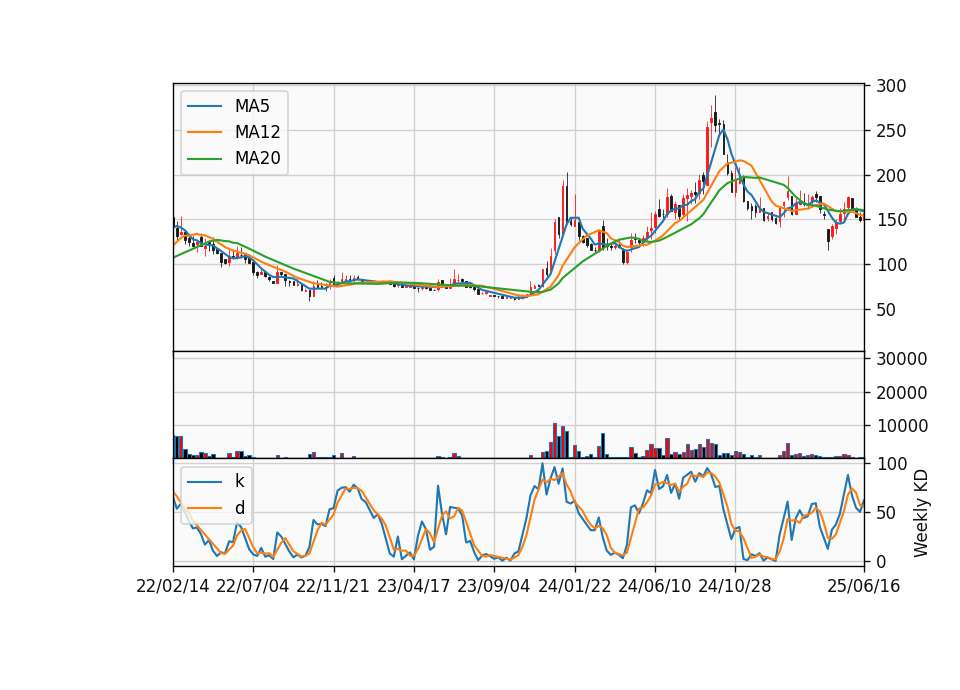Click the MA5 legend label

coord(252,106)
